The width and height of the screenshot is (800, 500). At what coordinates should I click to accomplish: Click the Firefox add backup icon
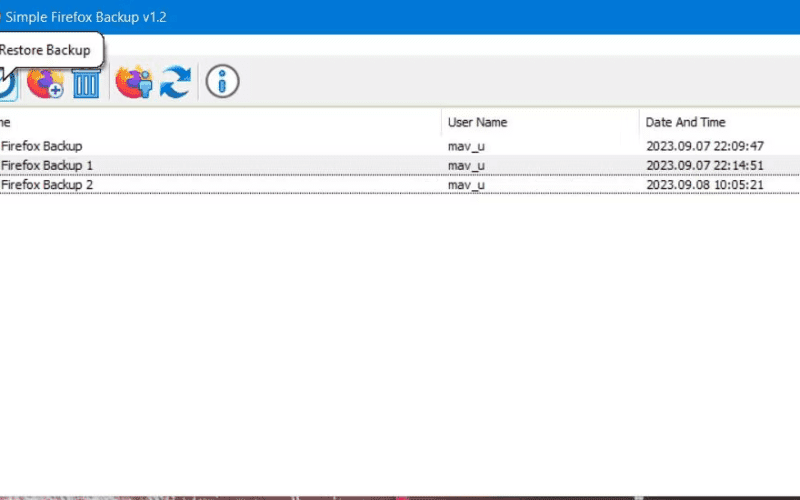click(45, 83)
